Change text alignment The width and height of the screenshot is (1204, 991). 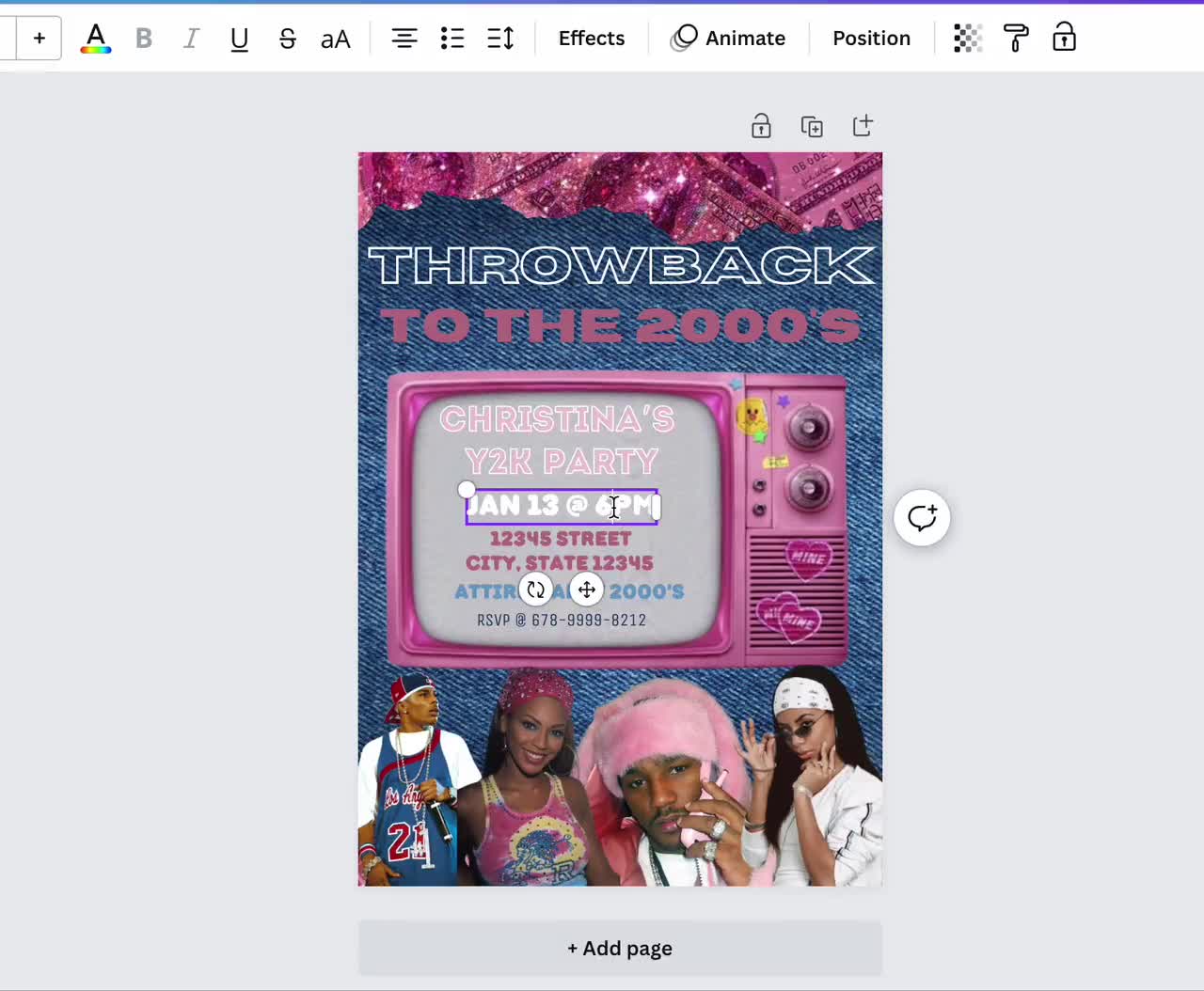404,39
